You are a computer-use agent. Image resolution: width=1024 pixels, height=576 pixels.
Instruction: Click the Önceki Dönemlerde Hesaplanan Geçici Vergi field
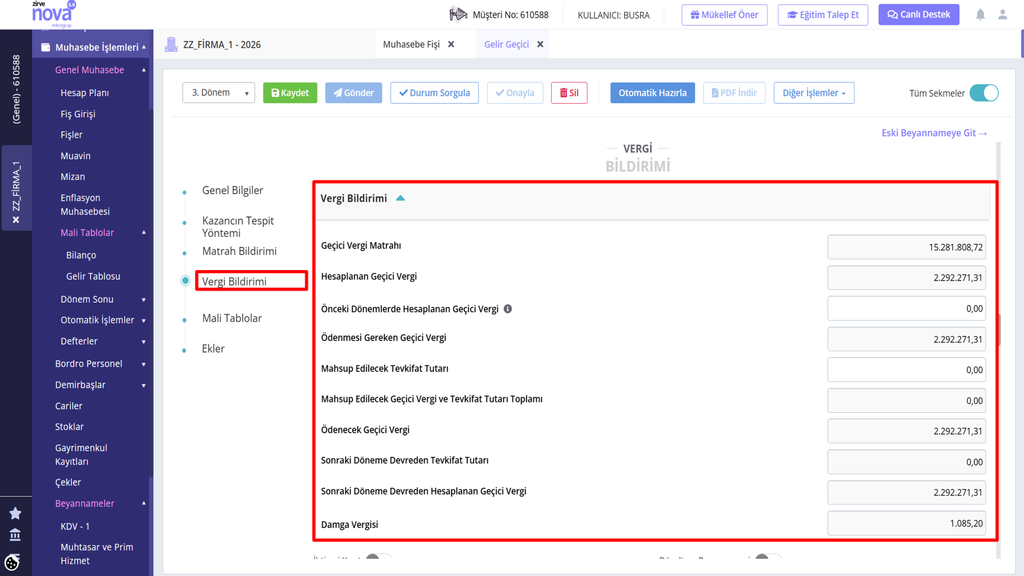click(906, 308)
